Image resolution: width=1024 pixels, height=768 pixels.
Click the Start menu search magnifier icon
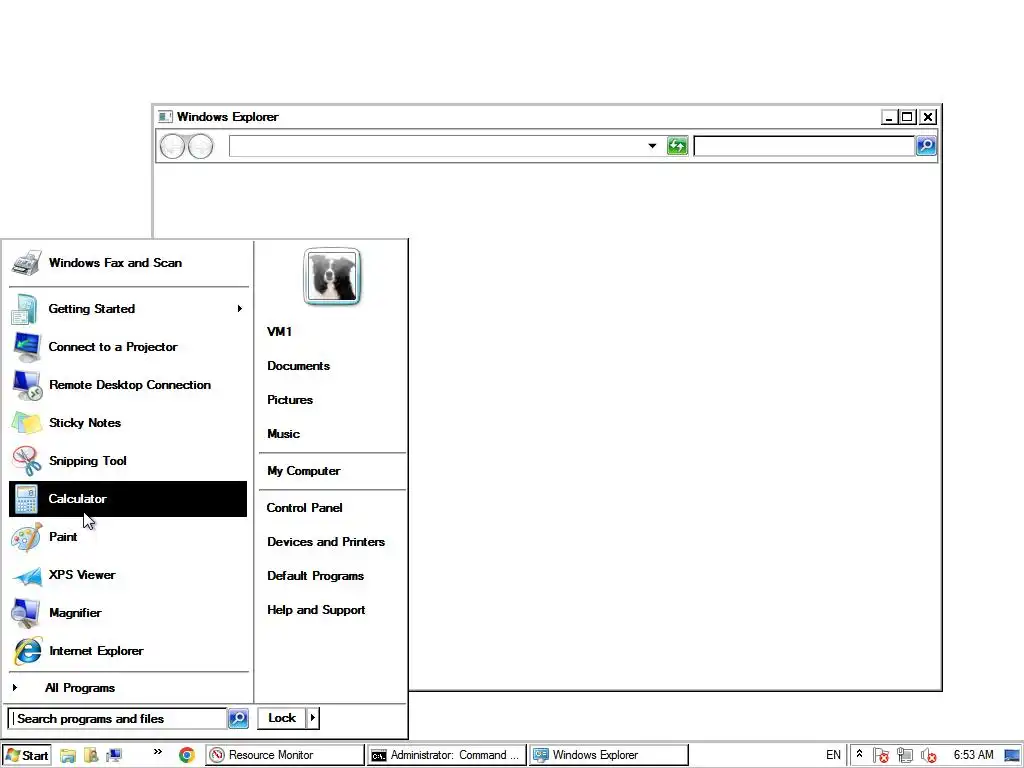click(x=238, y=718)
